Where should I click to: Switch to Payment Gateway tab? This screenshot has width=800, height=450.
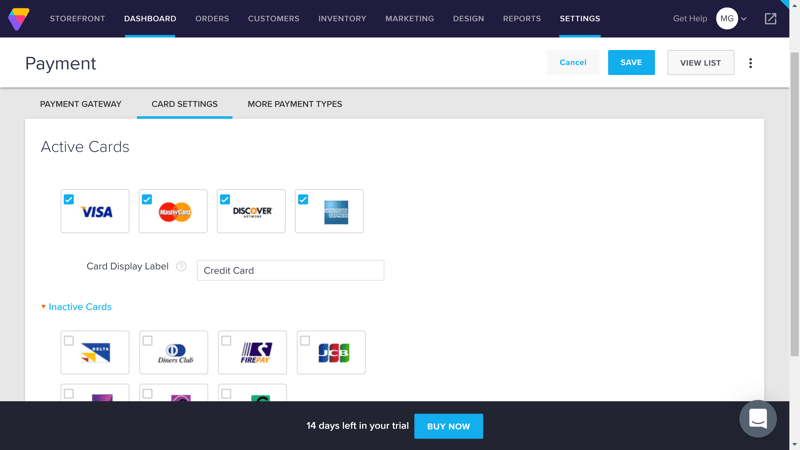81,104
